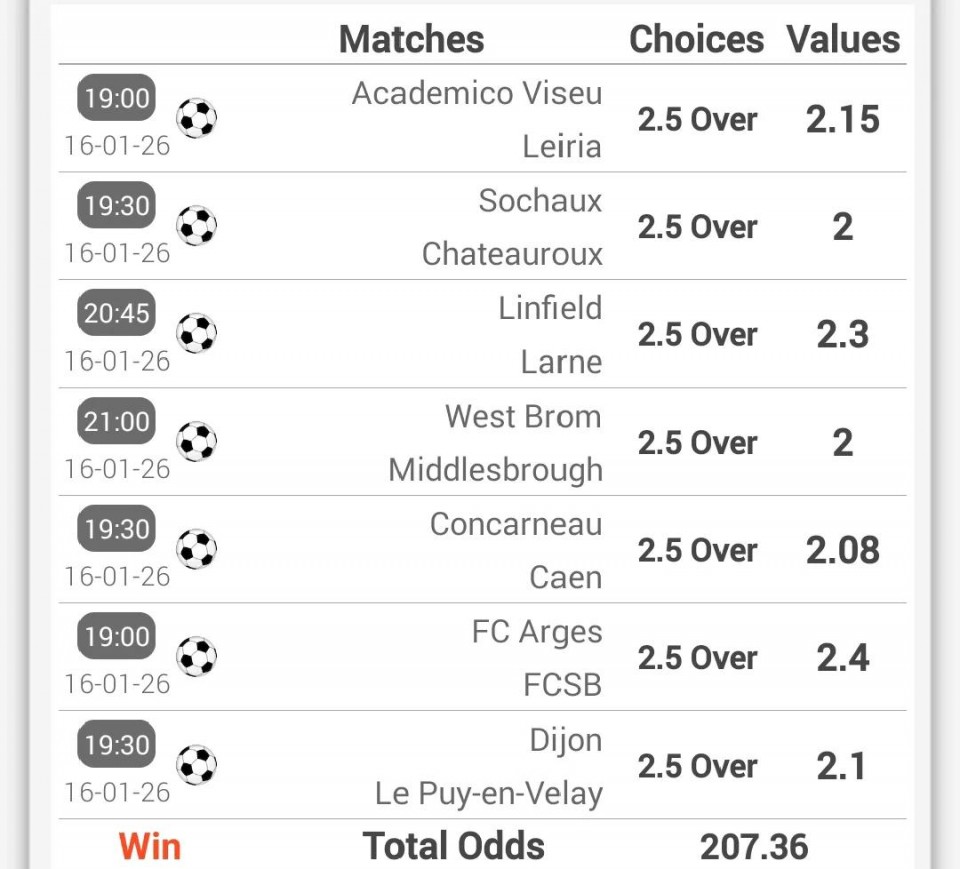Select the Choices column header
960x869 pixels.
696,39
